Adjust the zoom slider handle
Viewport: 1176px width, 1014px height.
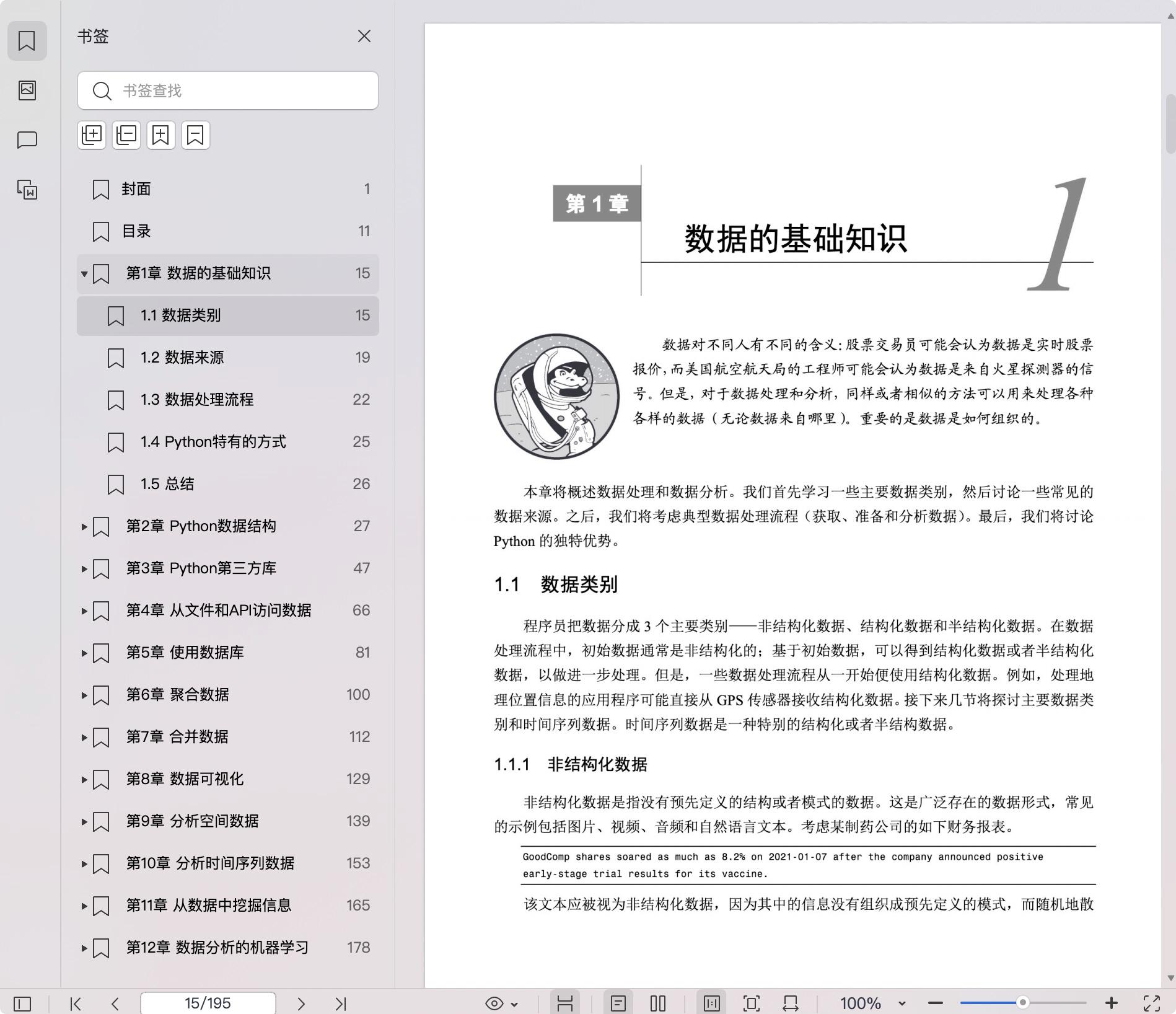coord(1023,1002)
